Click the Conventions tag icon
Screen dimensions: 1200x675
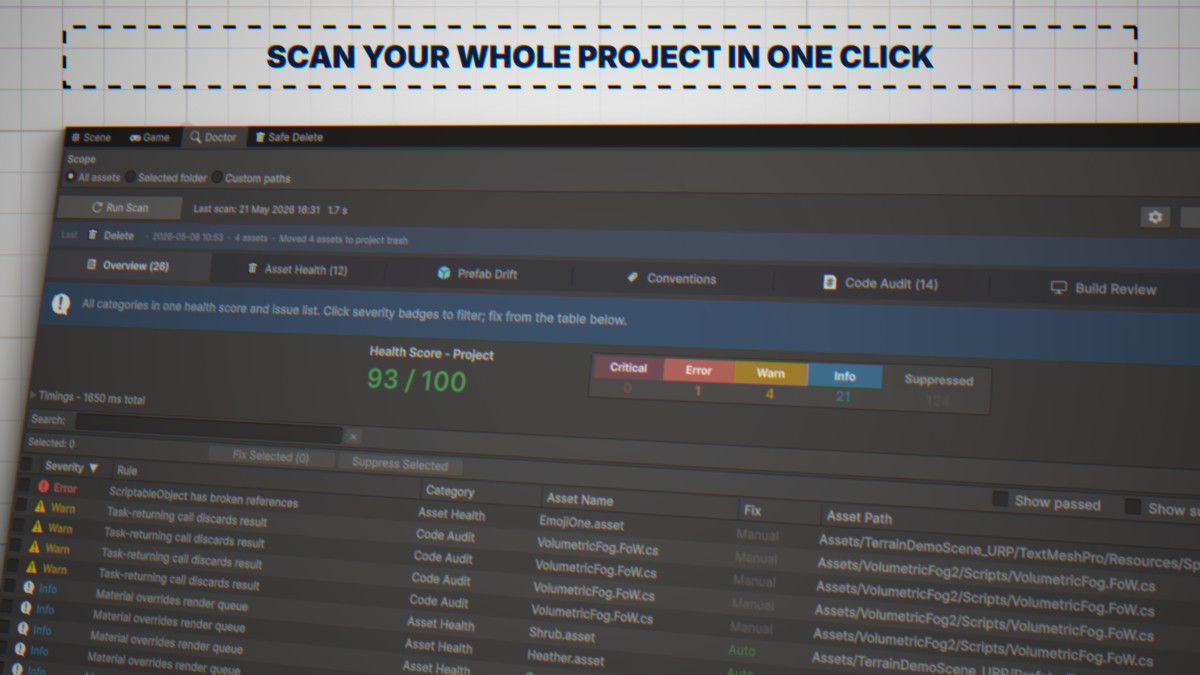(x=632, y=277)
